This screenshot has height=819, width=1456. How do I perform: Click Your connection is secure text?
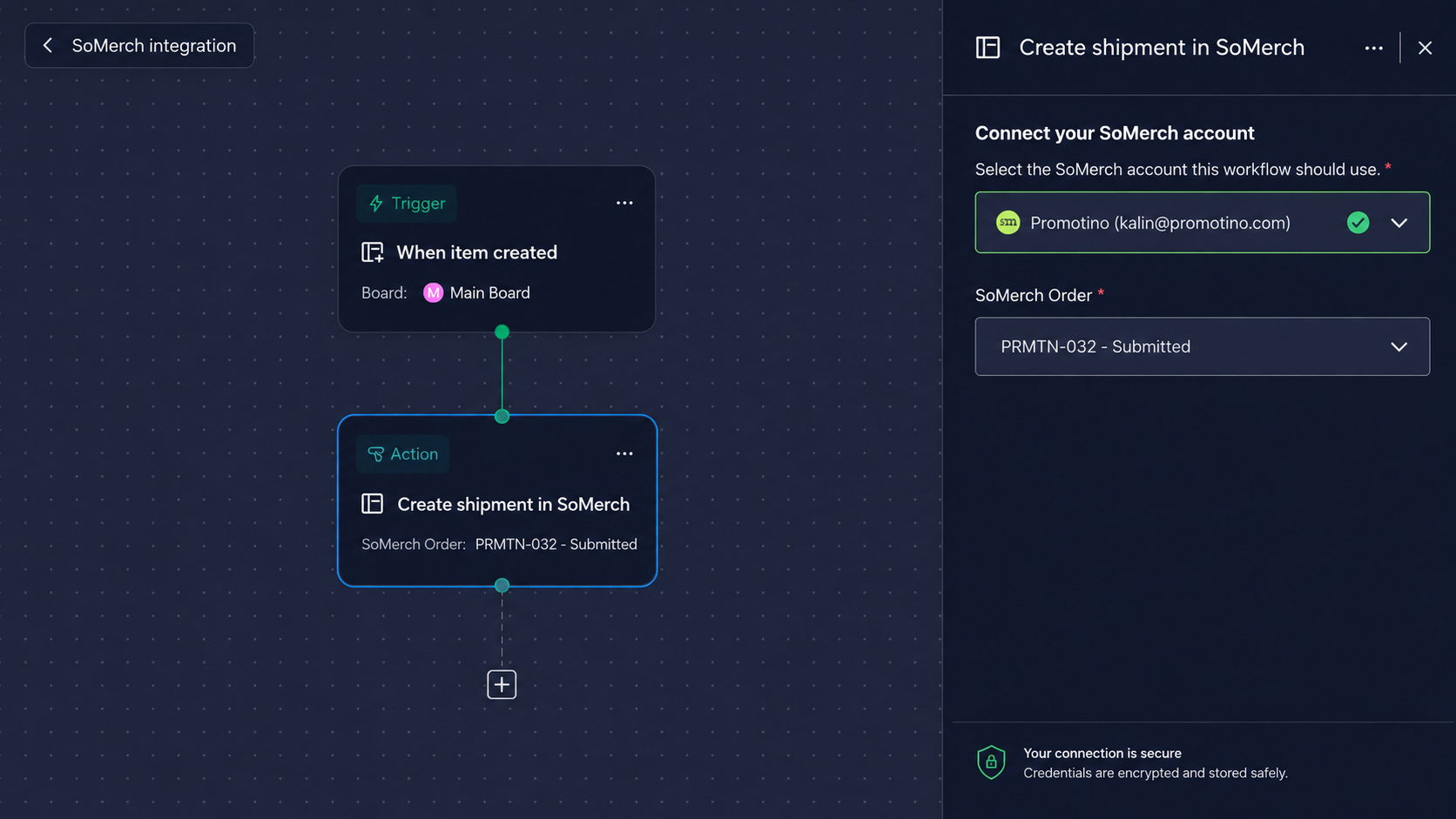pos(1102,753)
